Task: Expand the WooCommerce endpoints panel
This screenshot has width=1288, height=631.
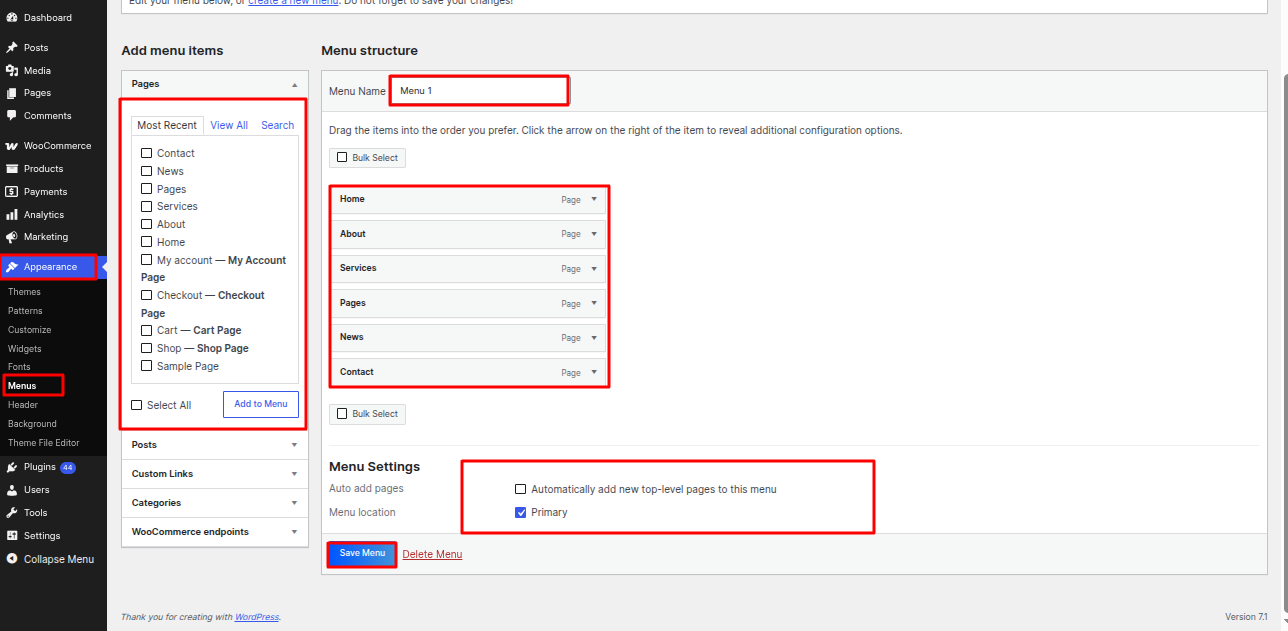Action: [x=215, y=532]
